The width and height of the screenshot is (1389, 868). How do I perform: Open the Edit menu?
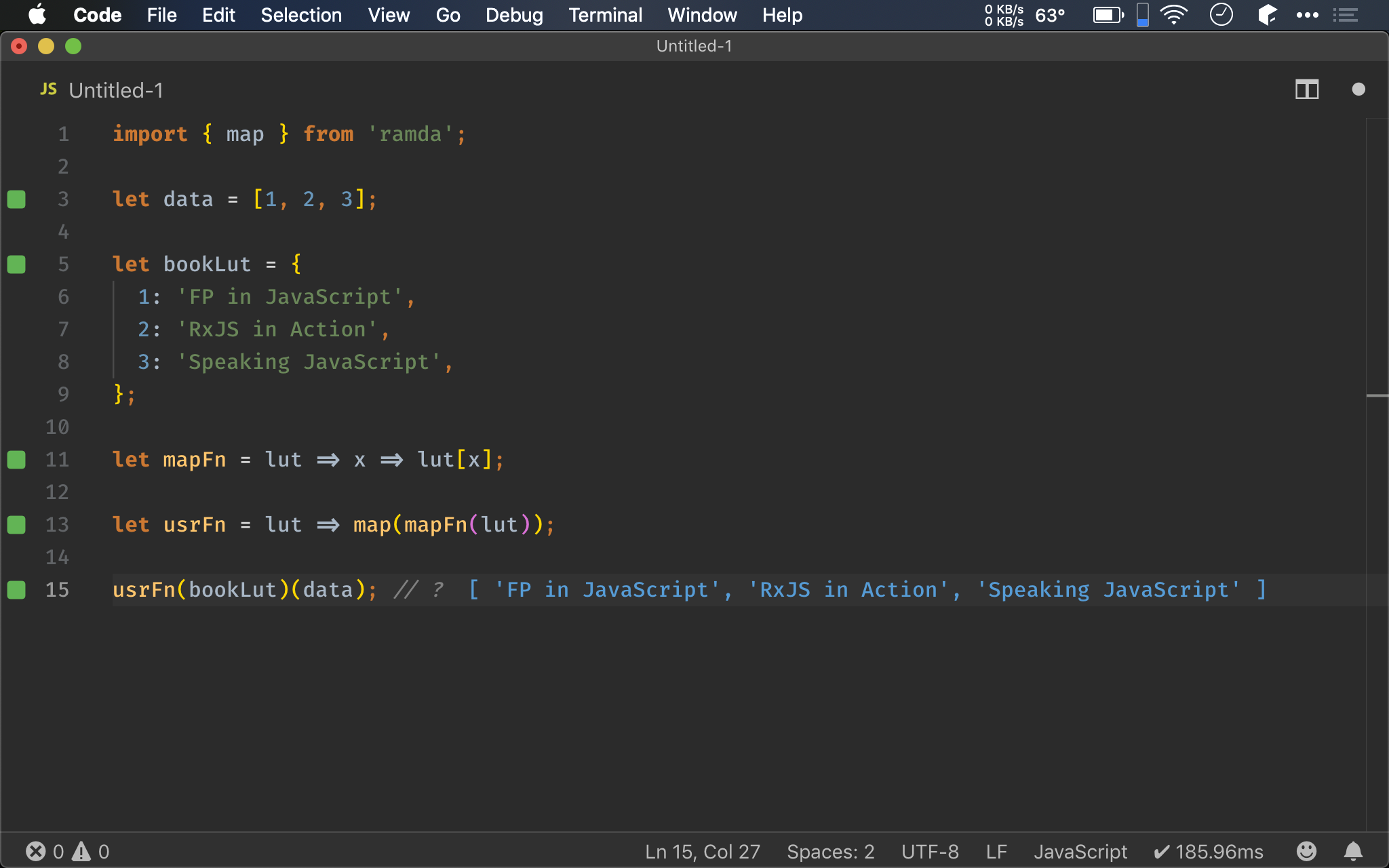(x=218, y=15)
